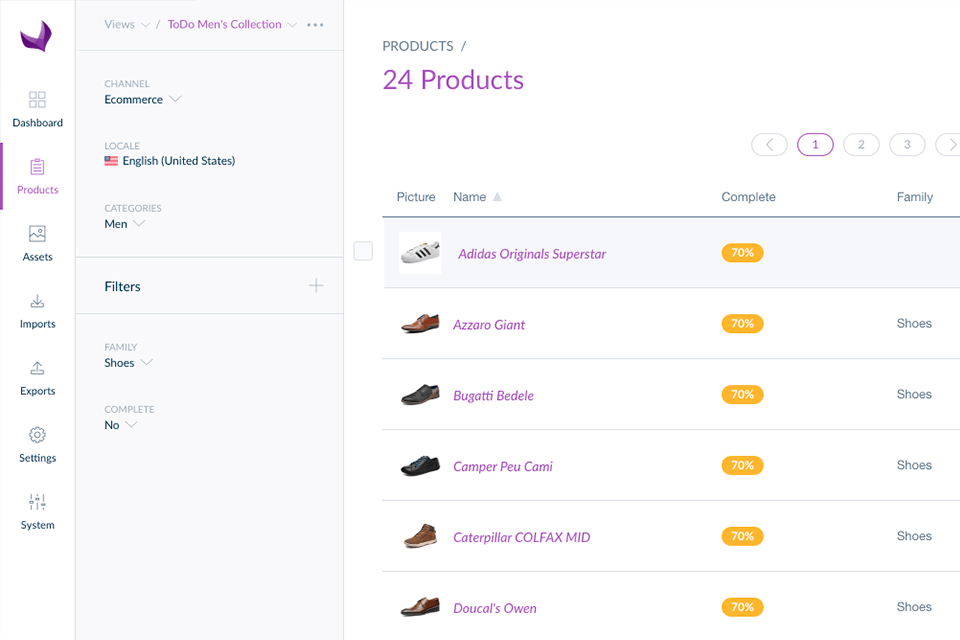
Task: Open the Products clipboard icon
Action: tap(37, 167)
